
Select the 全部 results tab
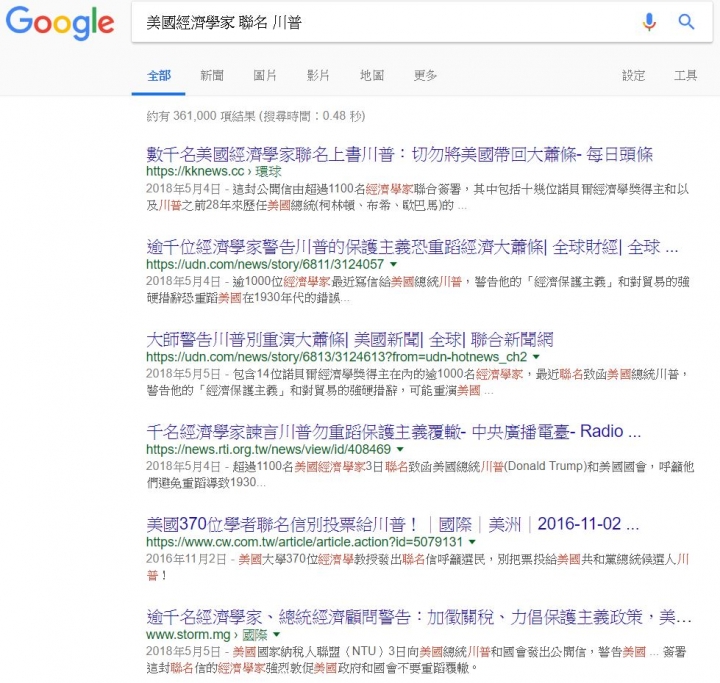coord(158,75)
